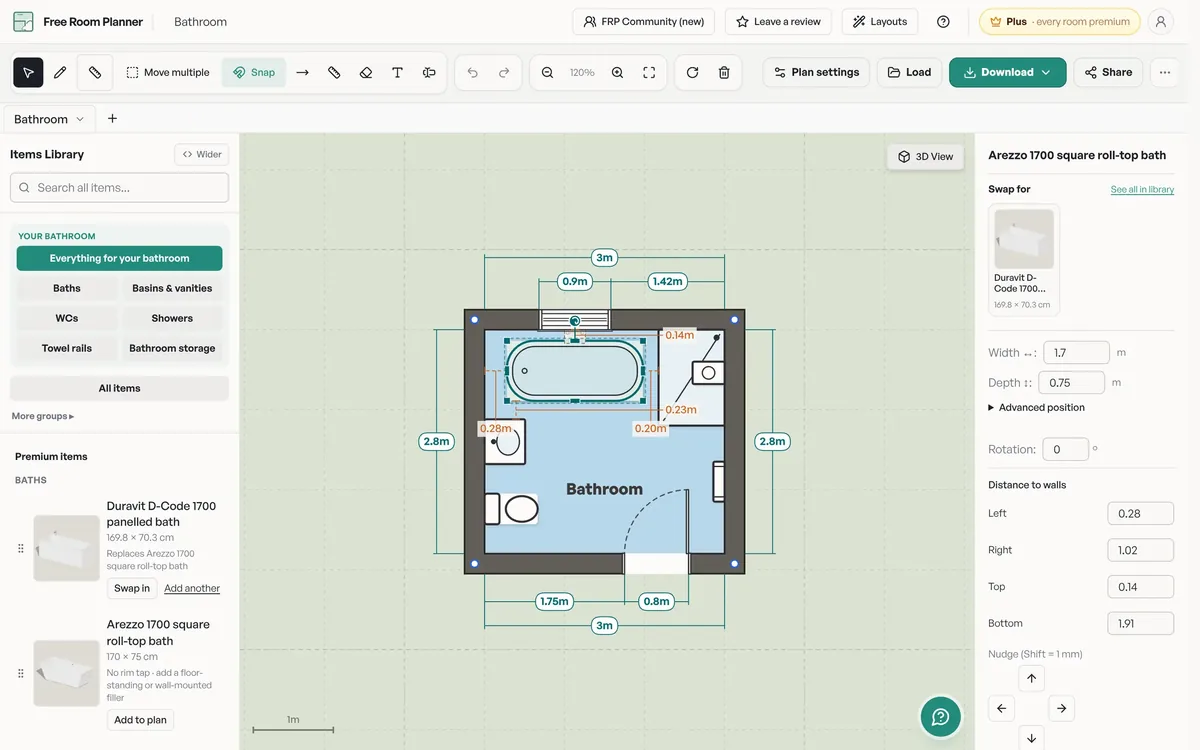Screen dimensions: 1200x750
Task: Open the Bathroom tab dropdown
Action: coord(80,119)
